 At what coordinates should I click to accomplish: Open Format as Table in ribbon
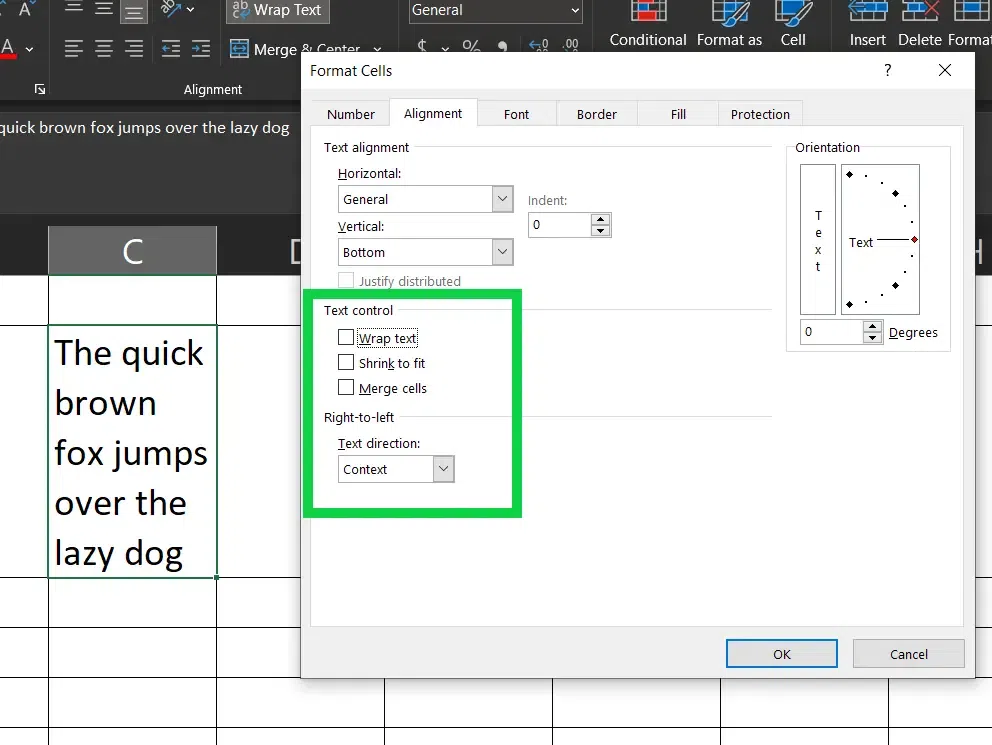729,24
